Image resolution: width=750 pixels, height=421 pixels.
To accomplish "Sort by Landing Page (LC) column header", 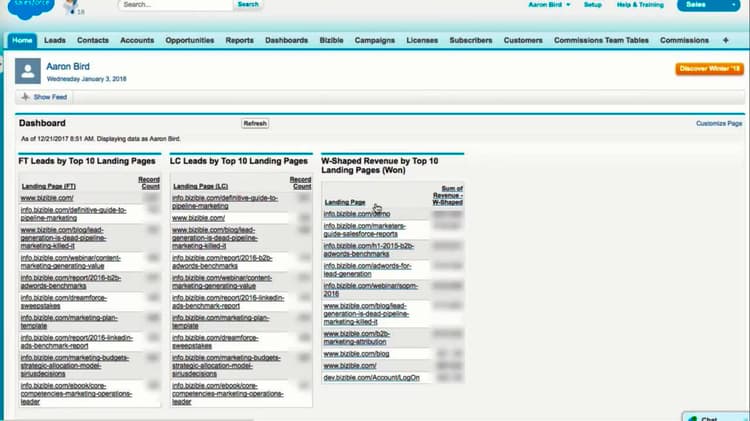I will tap(200, 186).
